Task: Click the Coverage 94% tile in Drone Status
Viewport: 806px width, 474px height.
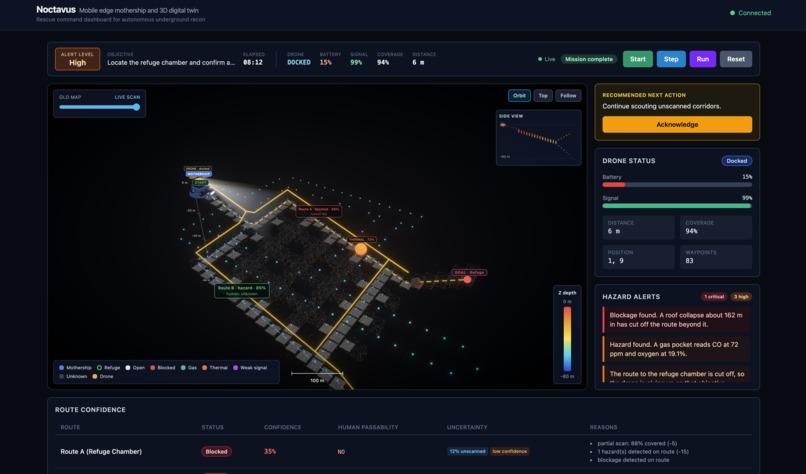Action: [716, 227]
